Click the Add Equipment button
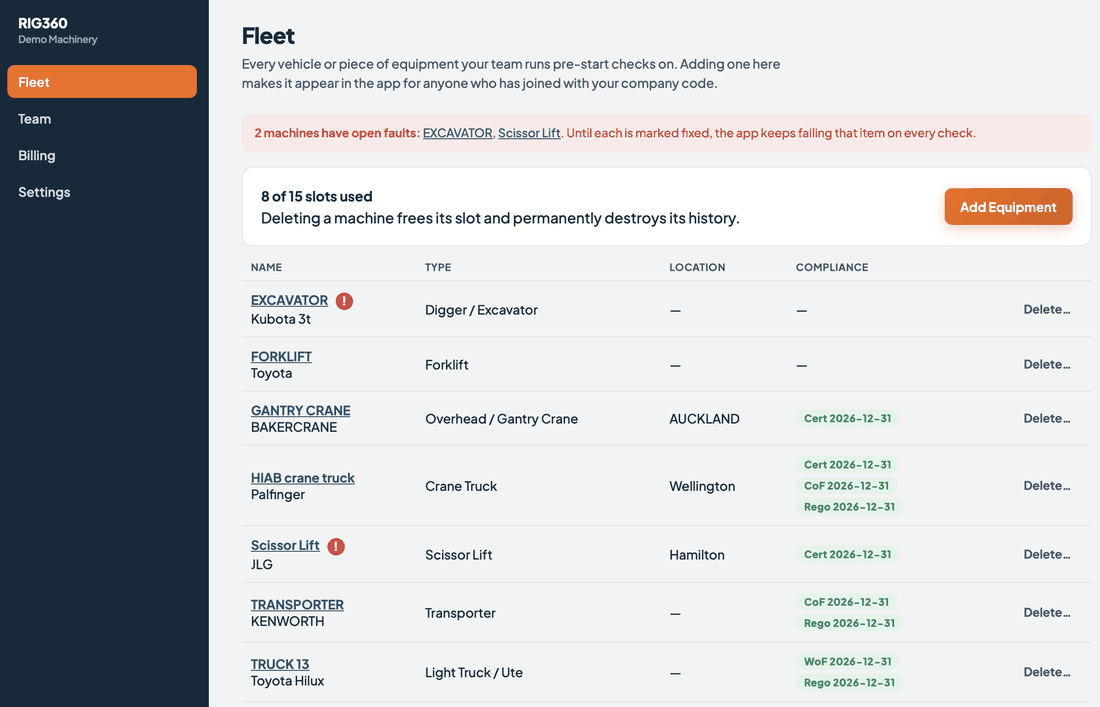The width and height of the screenshot is (1100, 707). [x=1008, y=207]
